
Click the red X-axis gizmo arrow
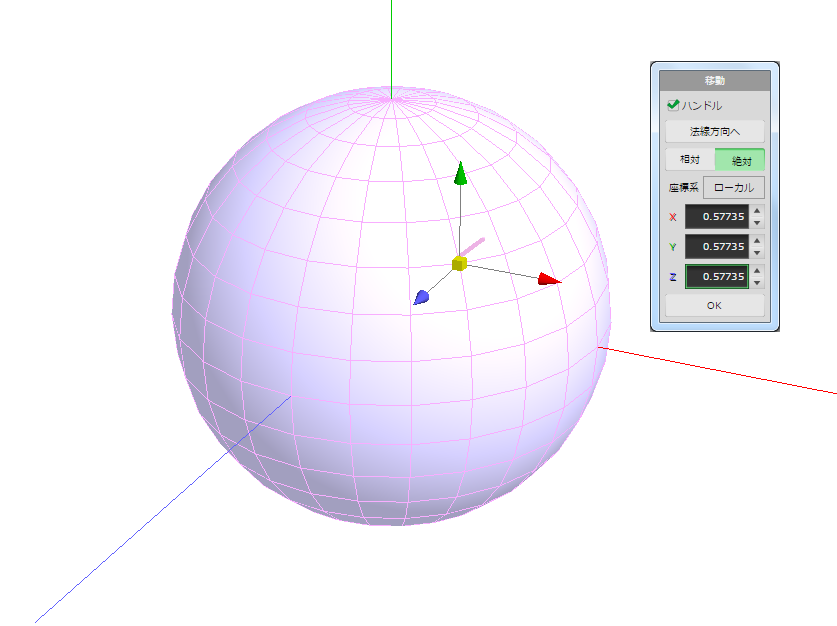coord(548,279)
